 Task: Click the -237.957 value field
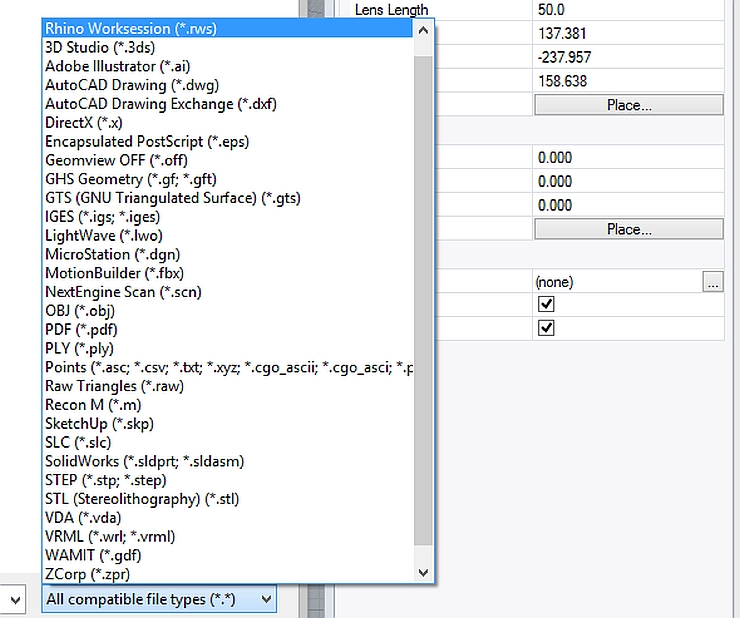[x=628, y=57]
